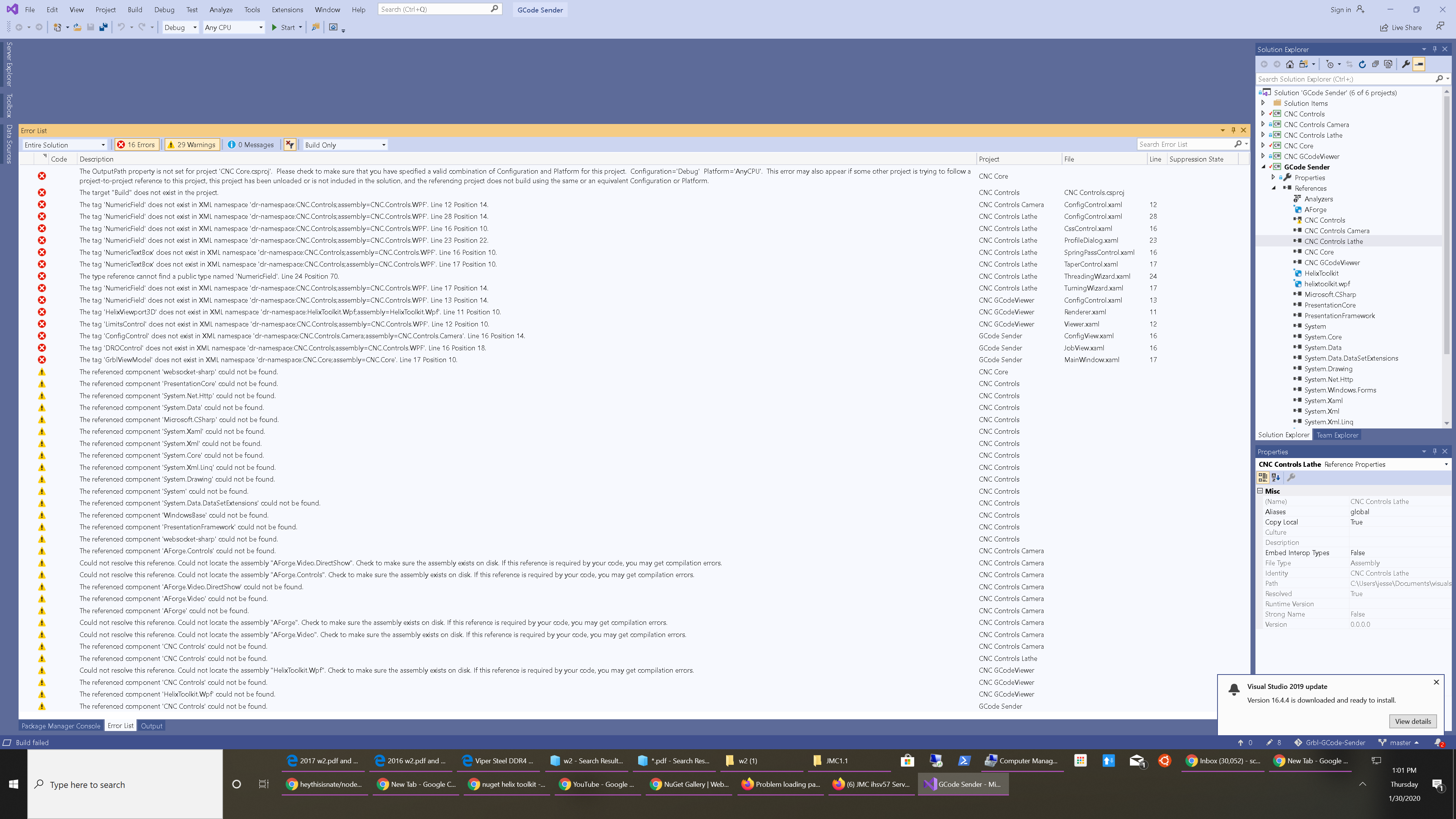Click the Open File toolbar icon

click(x=77, y=27)
